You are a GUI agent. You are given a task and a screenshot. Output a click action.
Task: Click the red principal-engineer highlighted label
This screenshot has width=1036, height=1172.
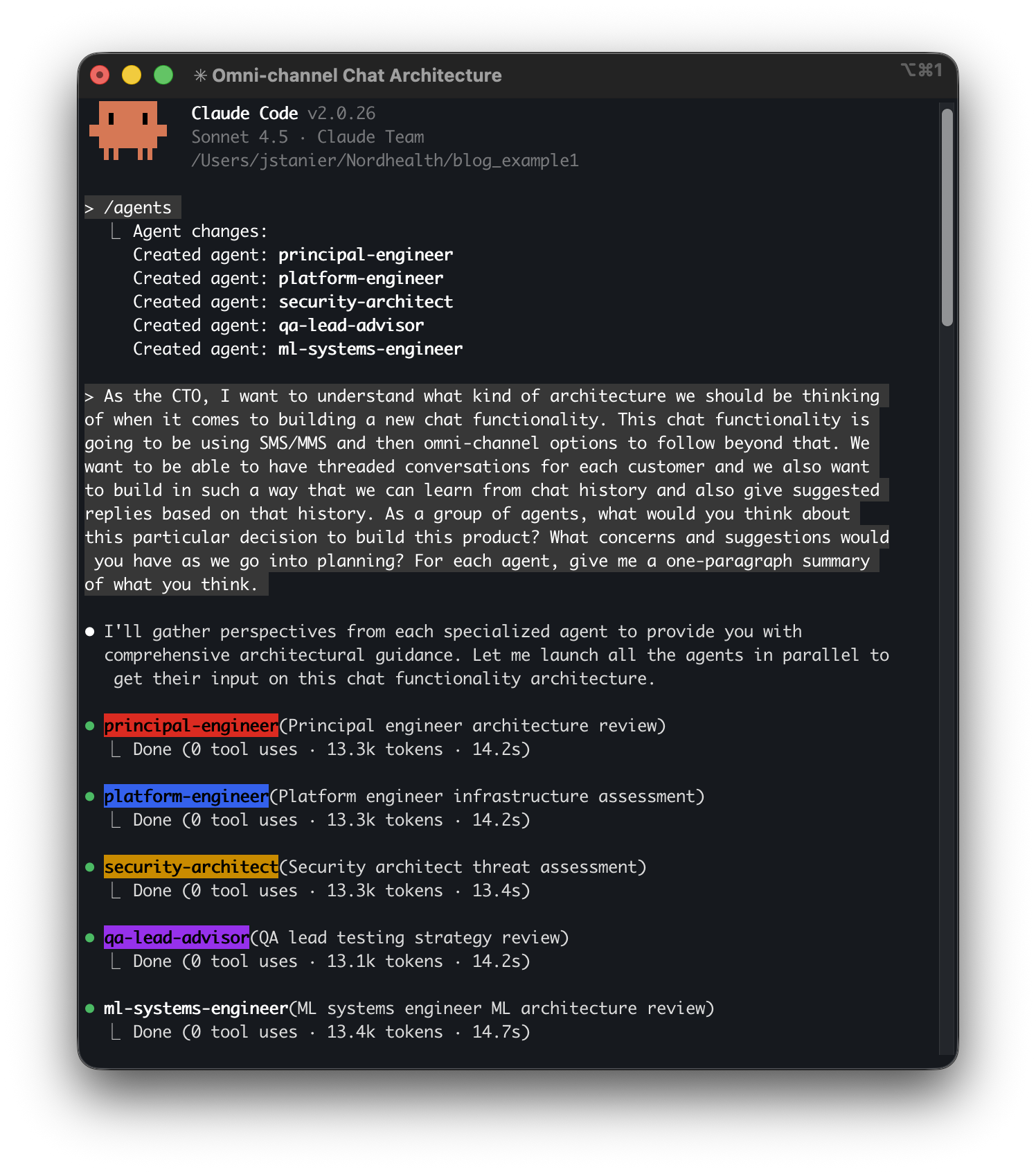click(191, 726)
